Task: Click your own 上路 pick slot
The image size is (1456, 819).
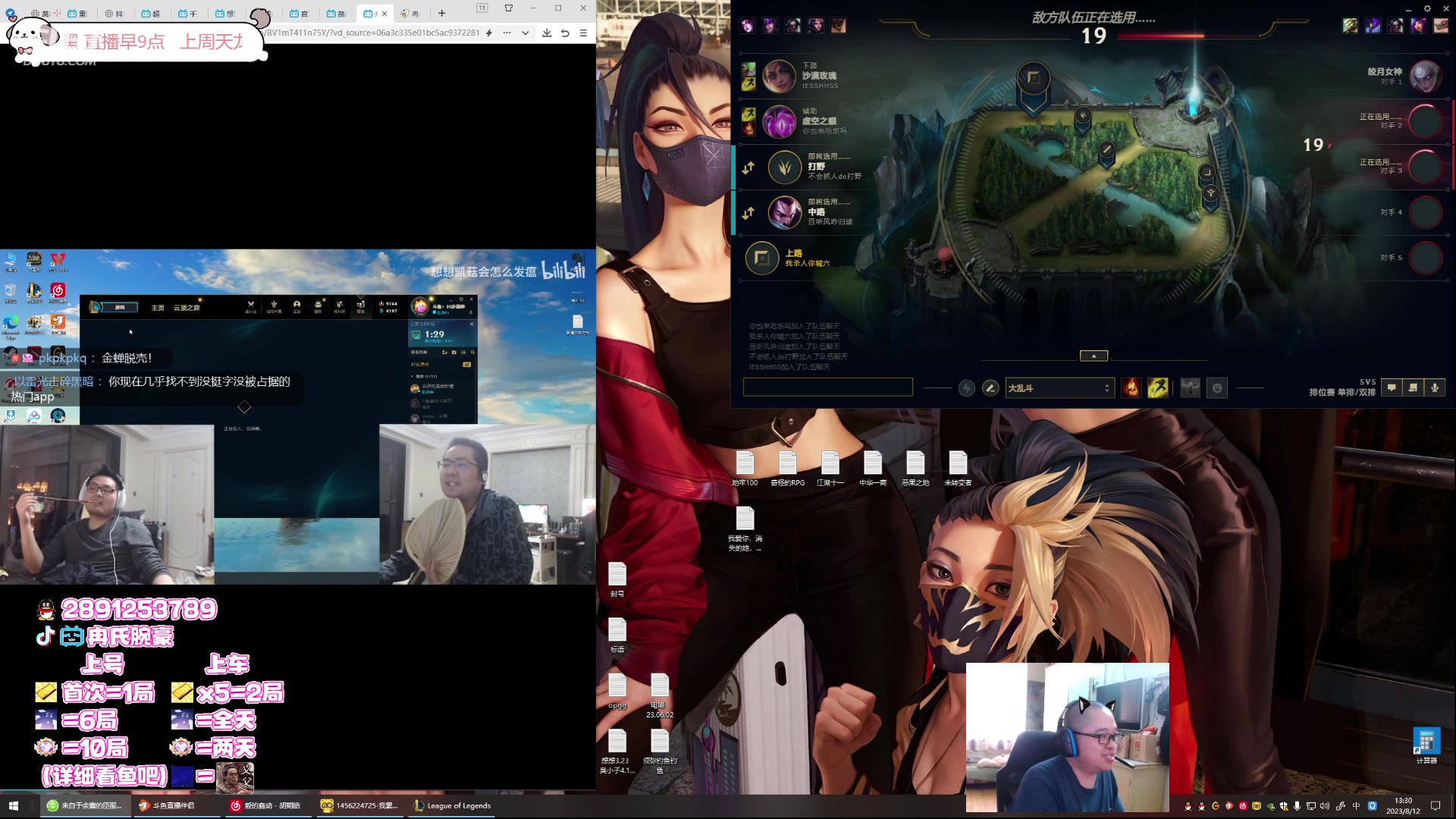Action: click(x=762, y=258)
